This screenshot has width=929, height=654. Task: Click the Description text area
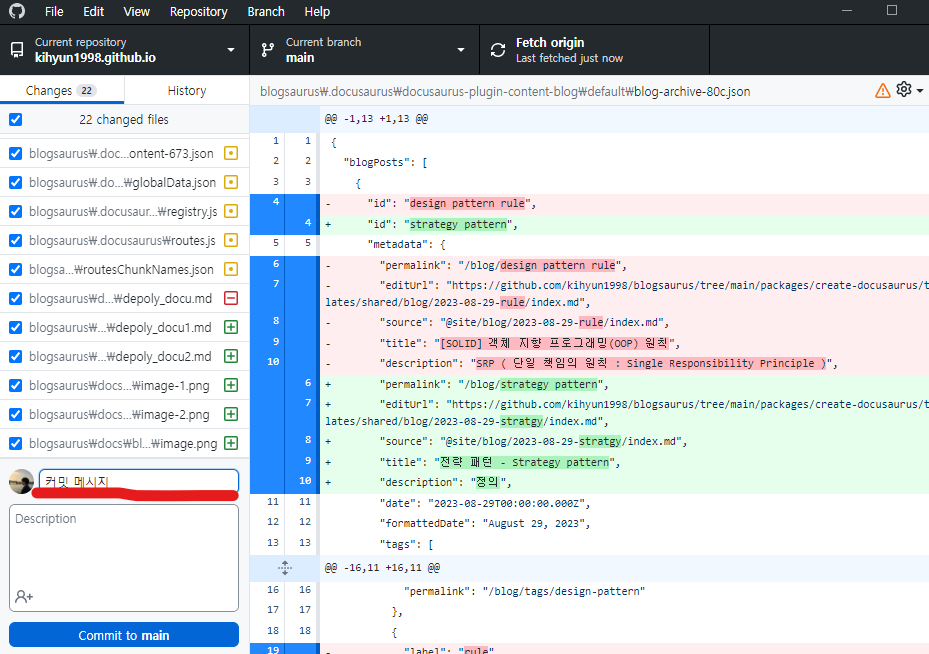click(x=124, y=557)
